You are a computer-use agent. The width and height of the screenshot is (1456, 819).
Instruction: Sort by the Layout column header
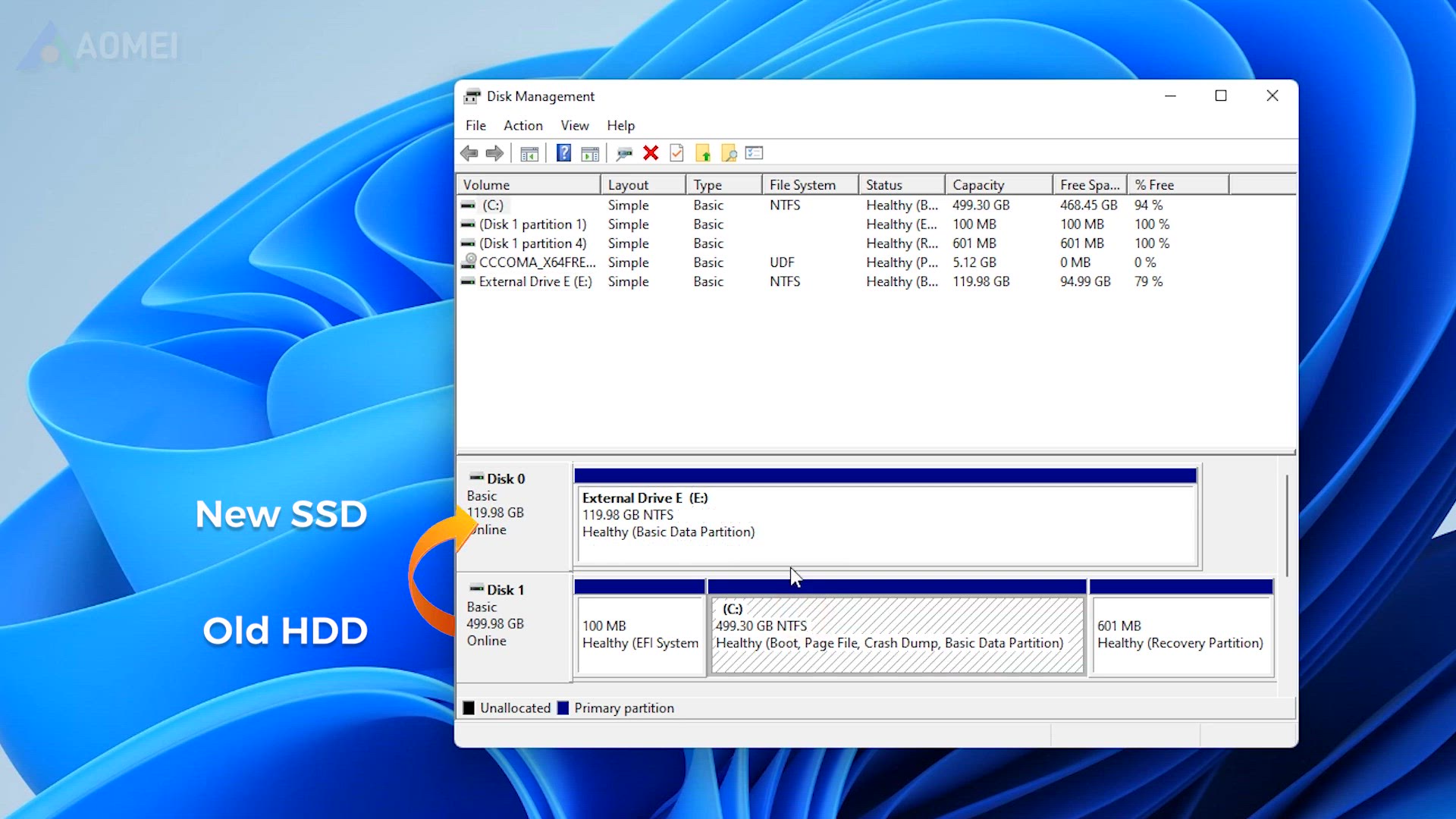pyautogui.click(x=643, y=185)
